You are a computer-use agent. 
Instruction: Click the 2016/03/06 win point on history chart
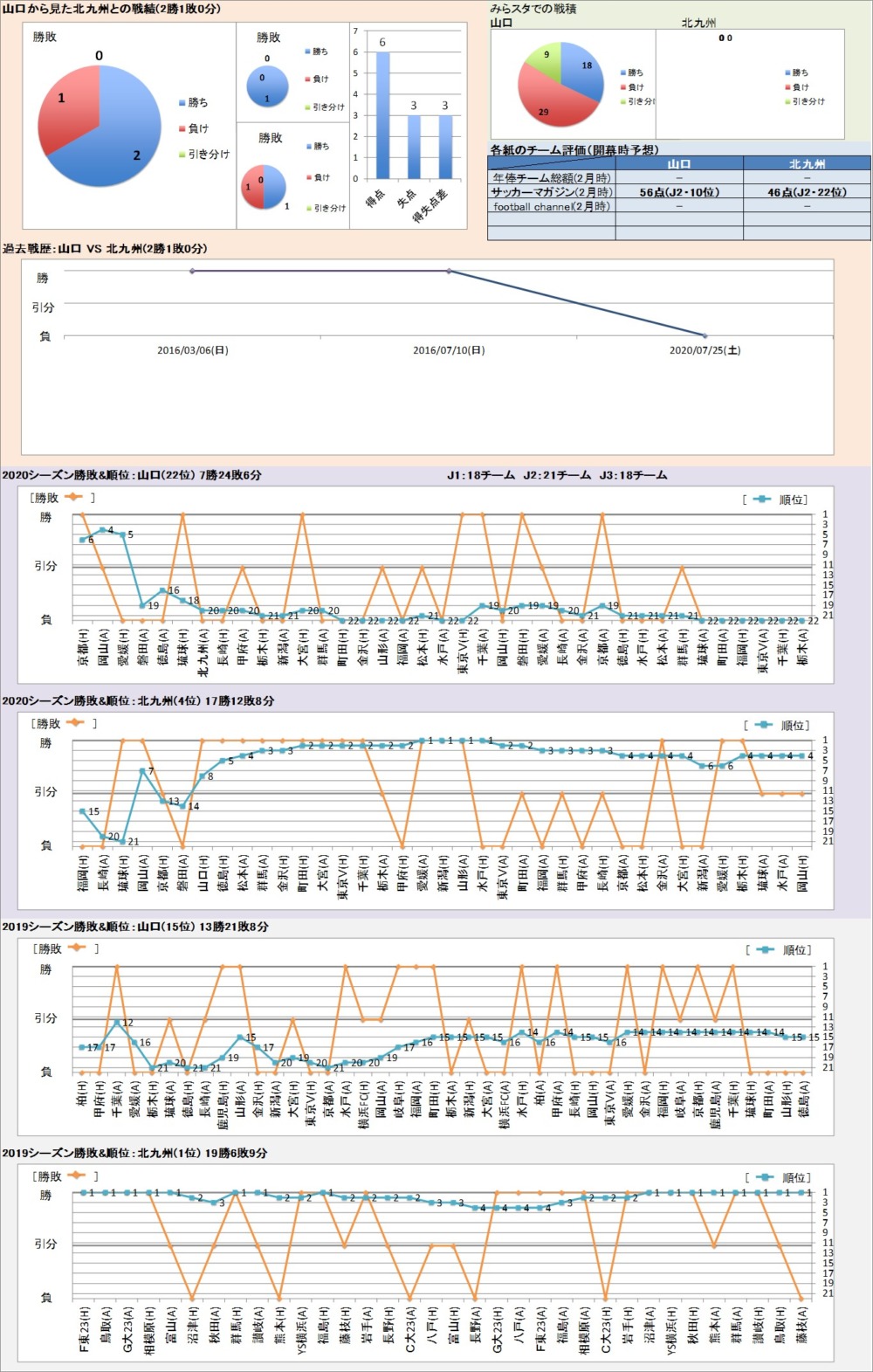pyautogui.click(x=192, y=271)
